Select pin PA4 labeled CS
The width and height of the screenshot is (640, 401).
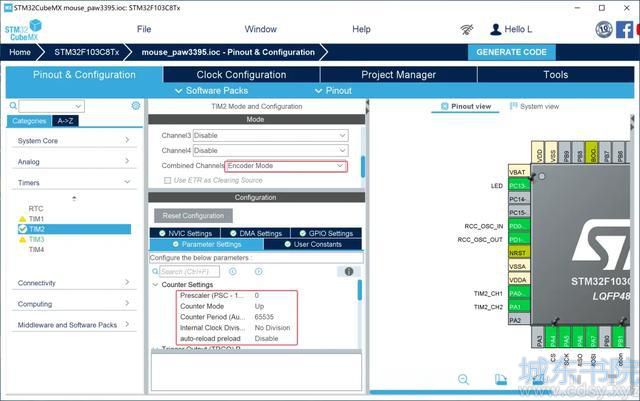pyautogui.click(x=552, y=336)
